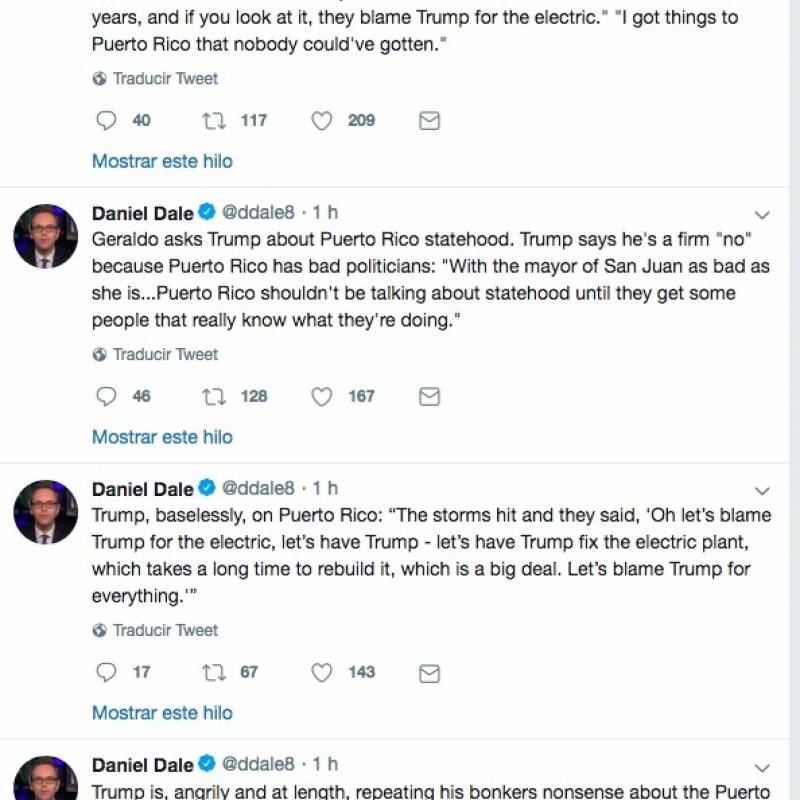
Task: Click 'Mostrar este hilo' under statehood tweet
Action: (x=162, y=437)
